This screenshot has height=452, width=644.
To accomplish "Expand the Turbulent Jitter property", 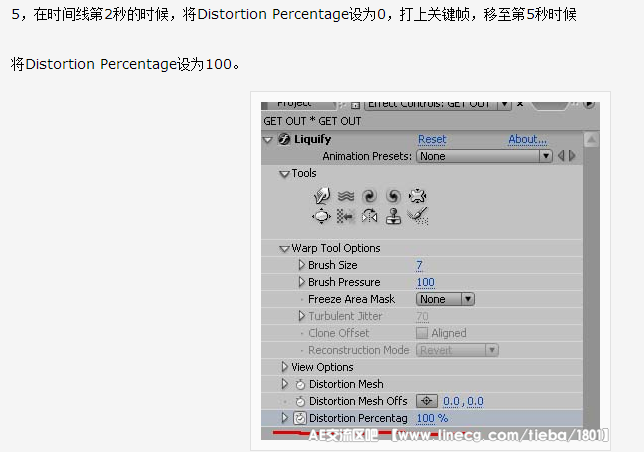I will (301, 316).
